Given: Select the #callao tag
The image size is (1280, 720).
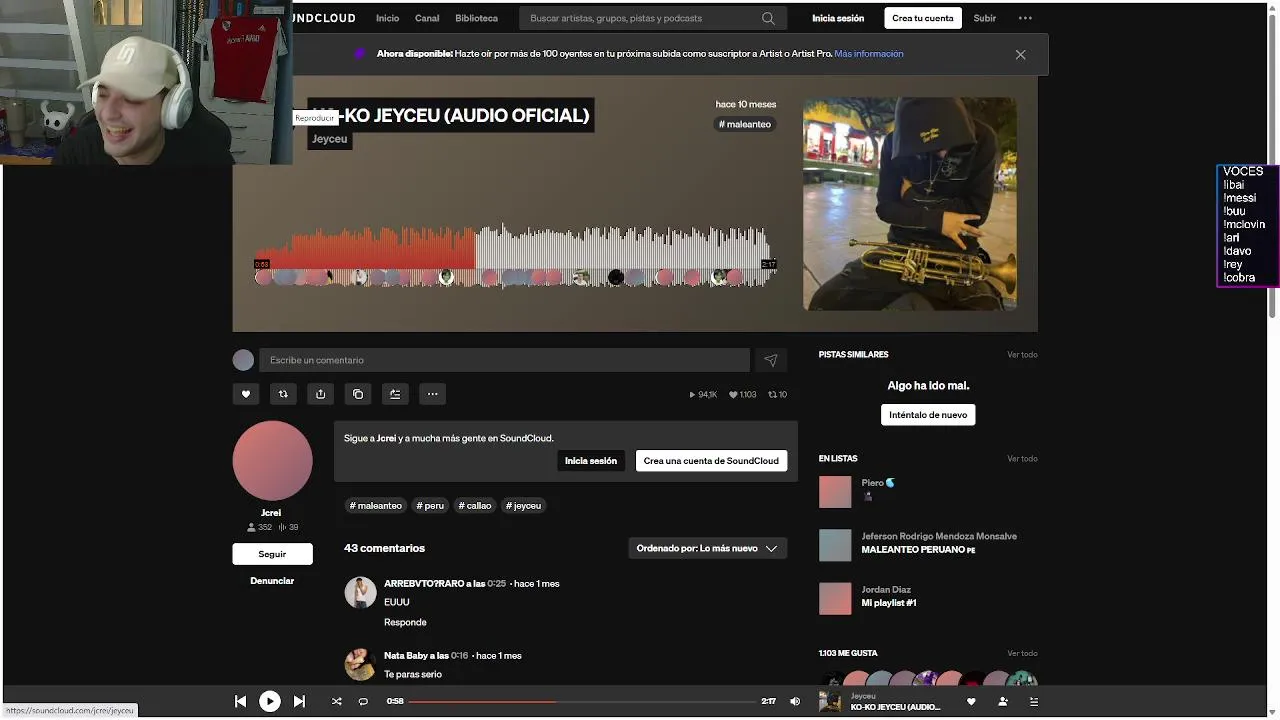Looking at the screenshot, I should click(x=475, y=506).
